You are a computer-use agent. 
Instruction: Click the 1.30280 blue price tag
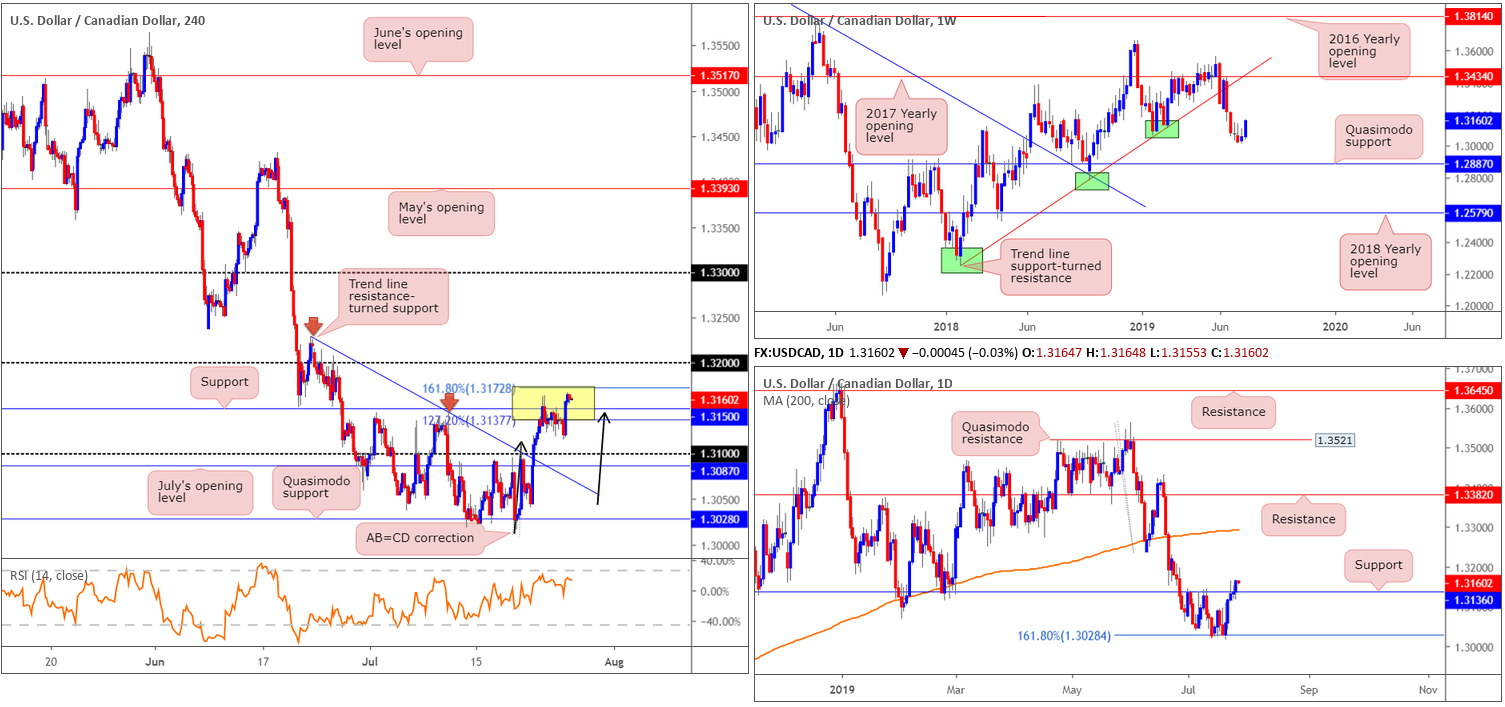pos(720,518)
